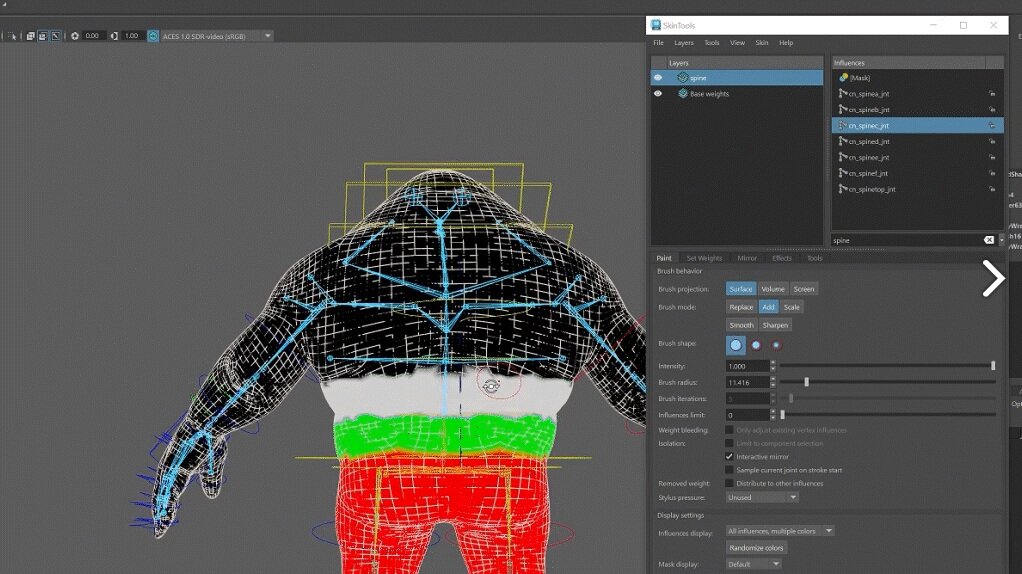Expand the Influences display dropdown

[x=780, y=531]
